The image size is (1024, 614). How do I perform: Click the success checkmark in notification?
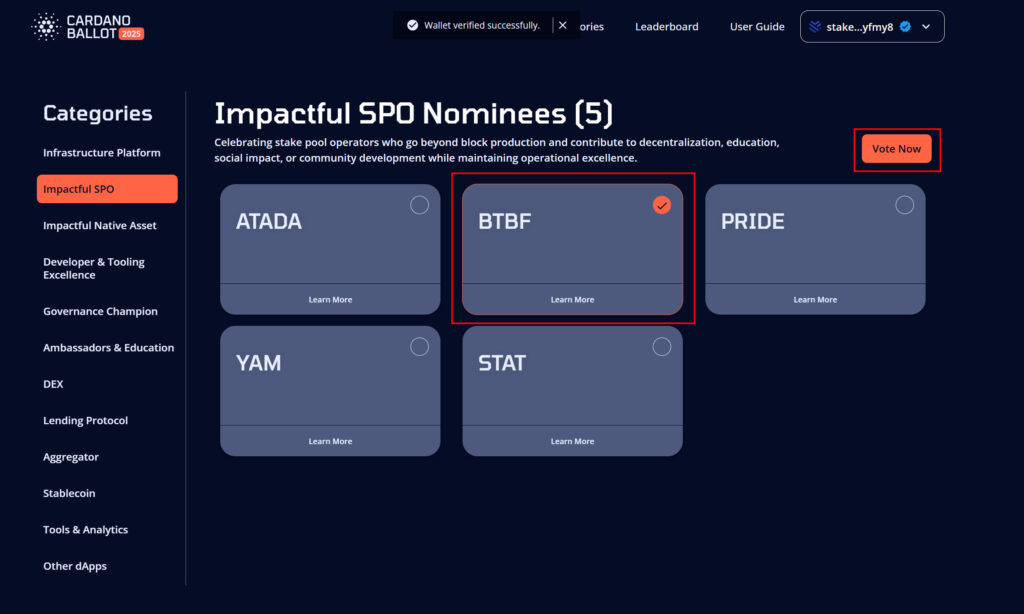pyautogui.click(x=412, y=25)
